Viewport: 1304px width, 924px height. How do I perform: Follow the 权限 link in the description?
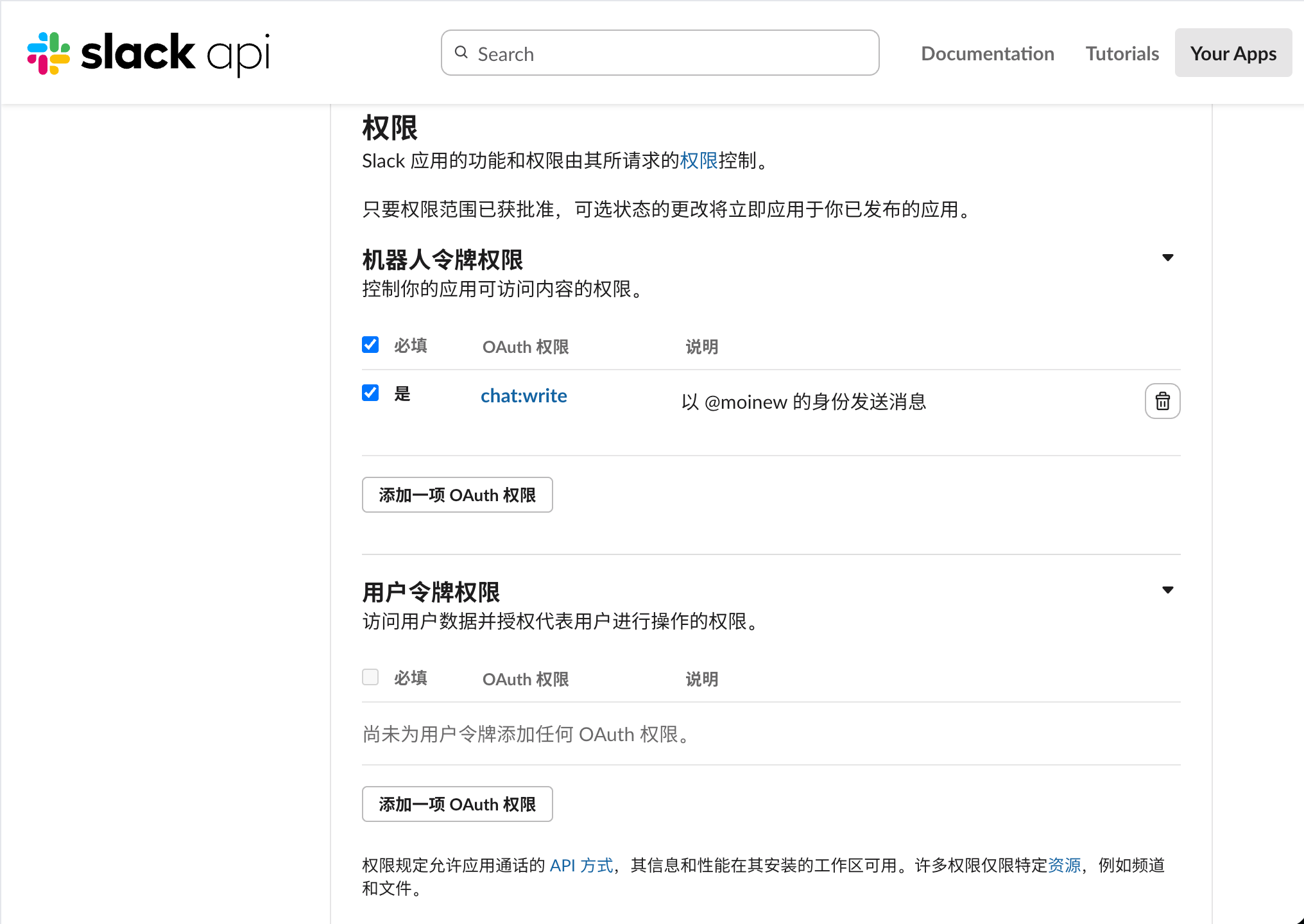(x=699, y=160)
